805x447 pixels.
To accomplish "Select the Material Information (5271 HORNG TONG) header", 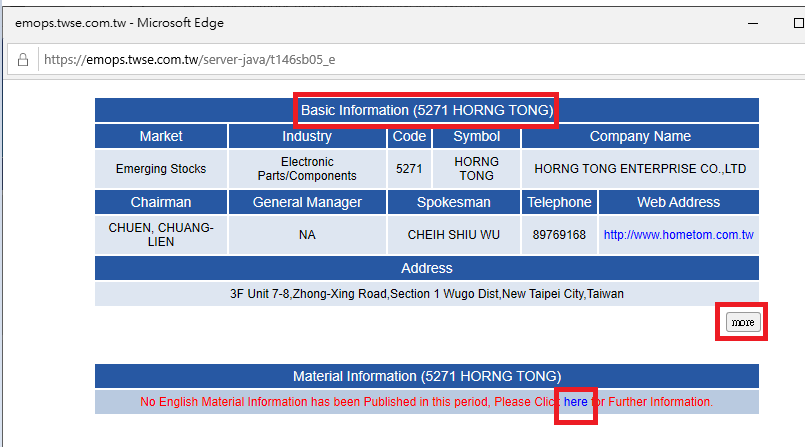I will click(x=427, y=376).
